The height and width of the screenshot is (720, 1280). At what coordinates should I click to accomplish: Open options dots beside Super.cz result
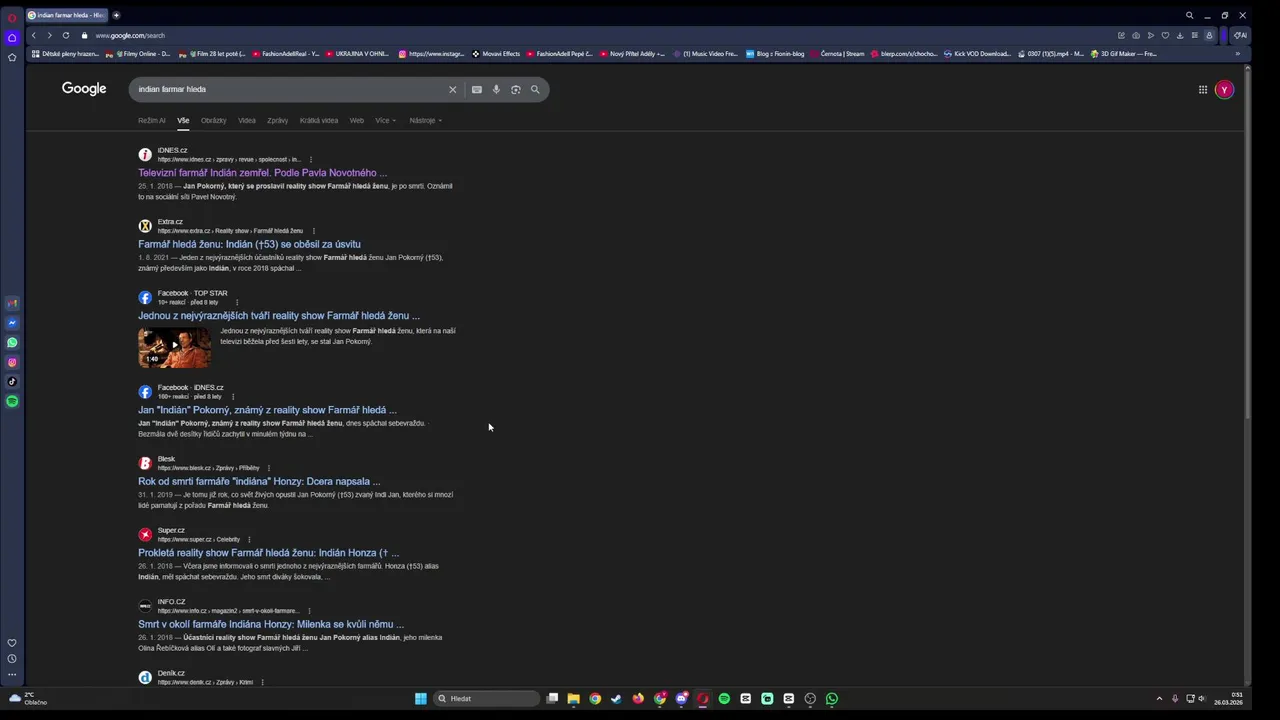[x=249, y=539]
